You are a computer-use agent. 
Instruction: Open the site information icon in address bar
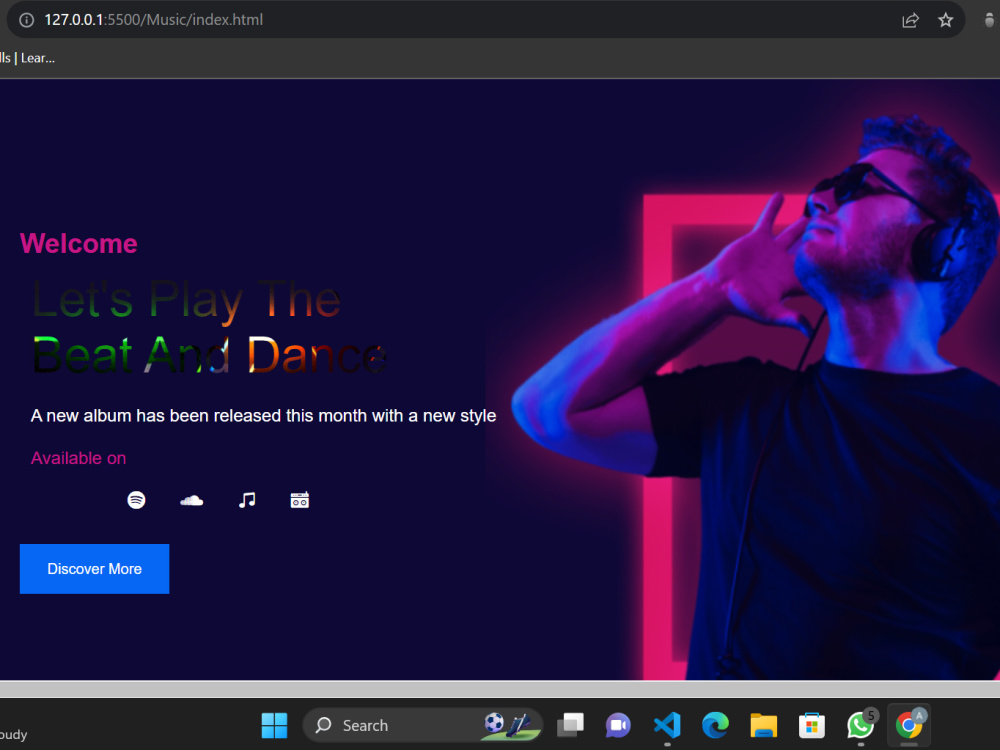point(26,20)
